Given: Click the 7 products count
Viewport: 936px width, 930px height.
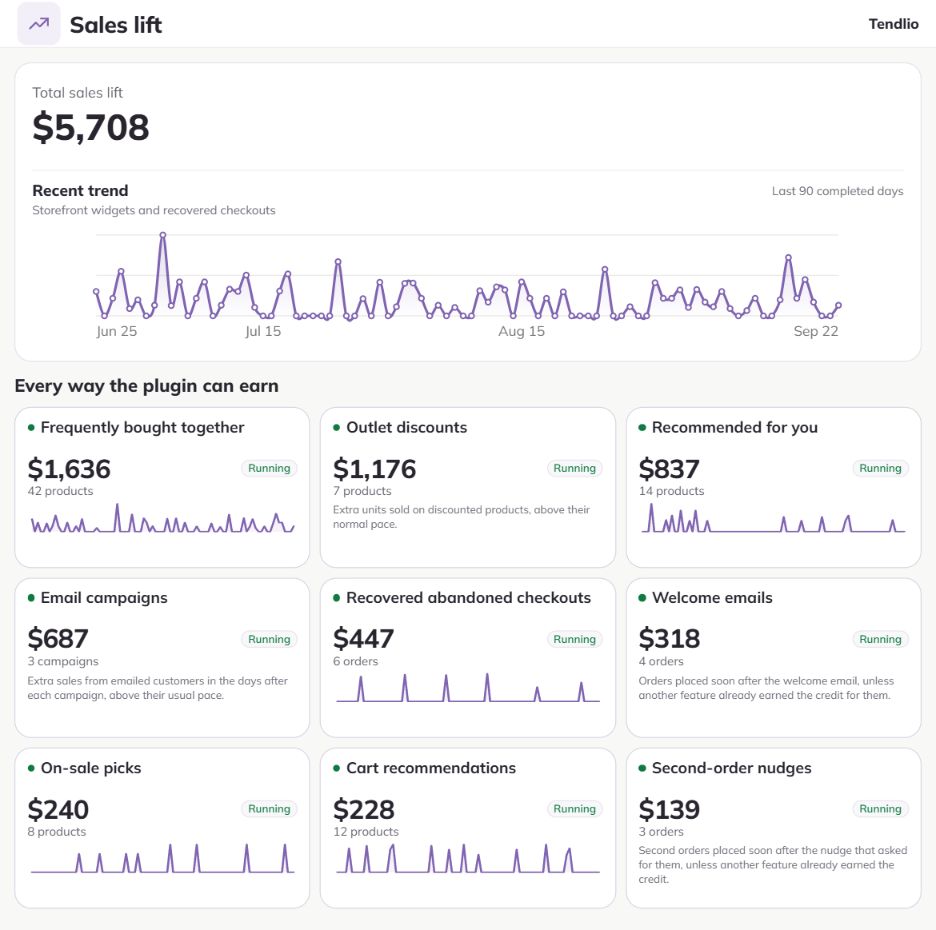Looking at the screenshot, I should (x=362, y=491).
